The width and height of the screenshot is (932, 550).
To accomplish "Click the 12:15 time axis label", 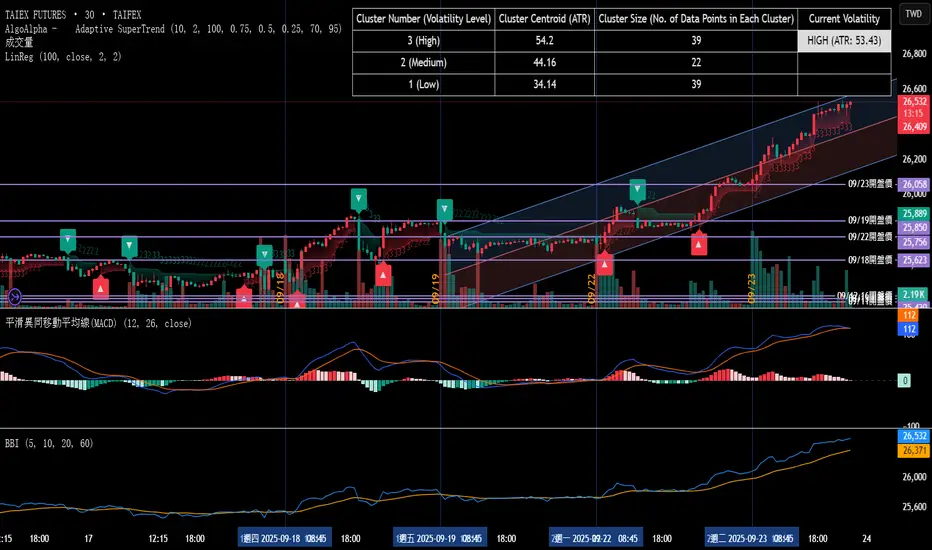I will (x=158, y=539).
